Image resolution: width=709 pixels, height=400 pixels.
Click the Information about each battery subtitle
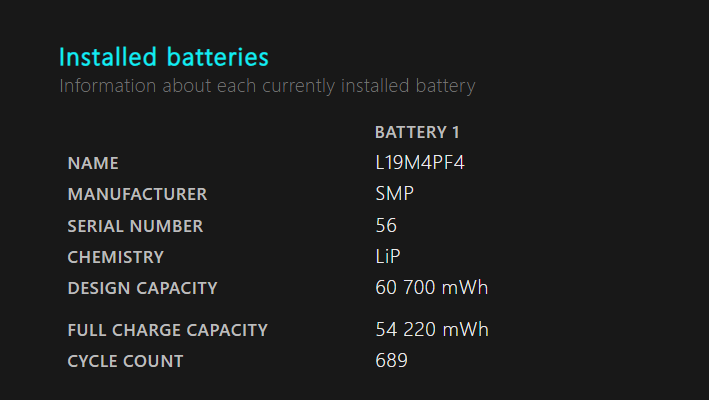(267, 86)
